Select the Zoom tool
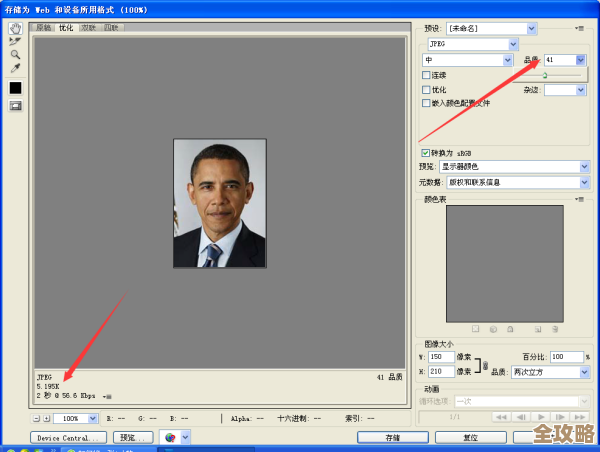 coord(15,54)
